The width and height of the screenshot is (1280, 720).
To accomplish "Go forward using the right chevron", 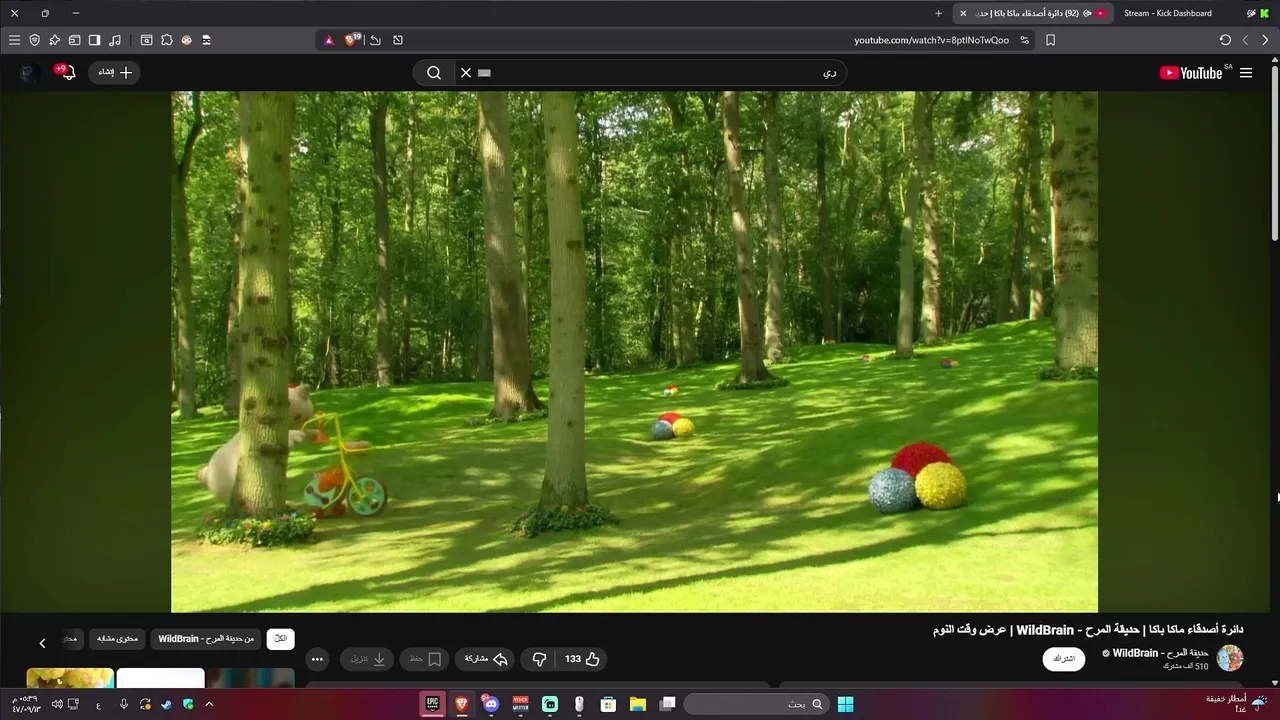I will (x=1265, y=40).
